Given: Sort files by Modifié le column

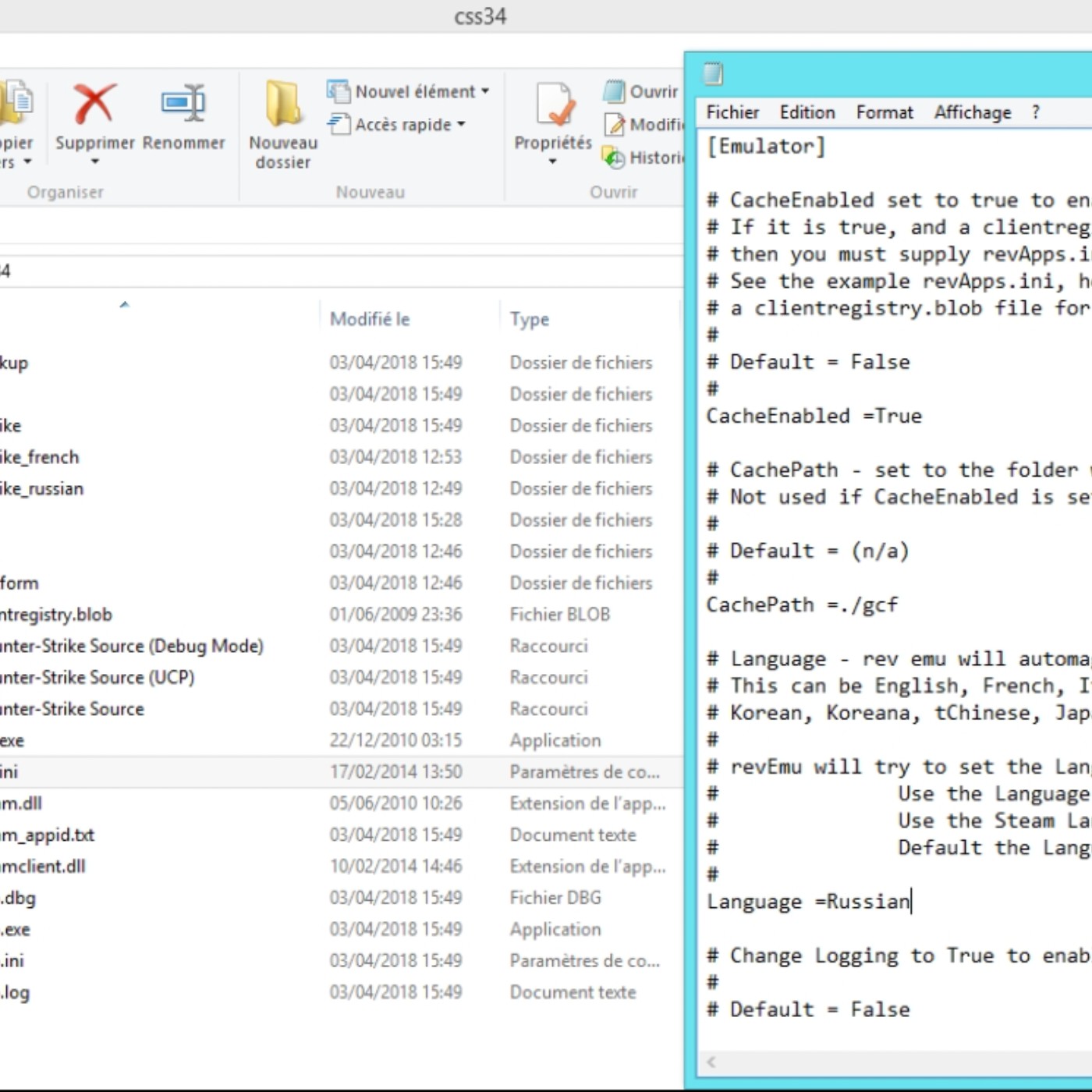Looking at the screenshot, I should [370, 319].
